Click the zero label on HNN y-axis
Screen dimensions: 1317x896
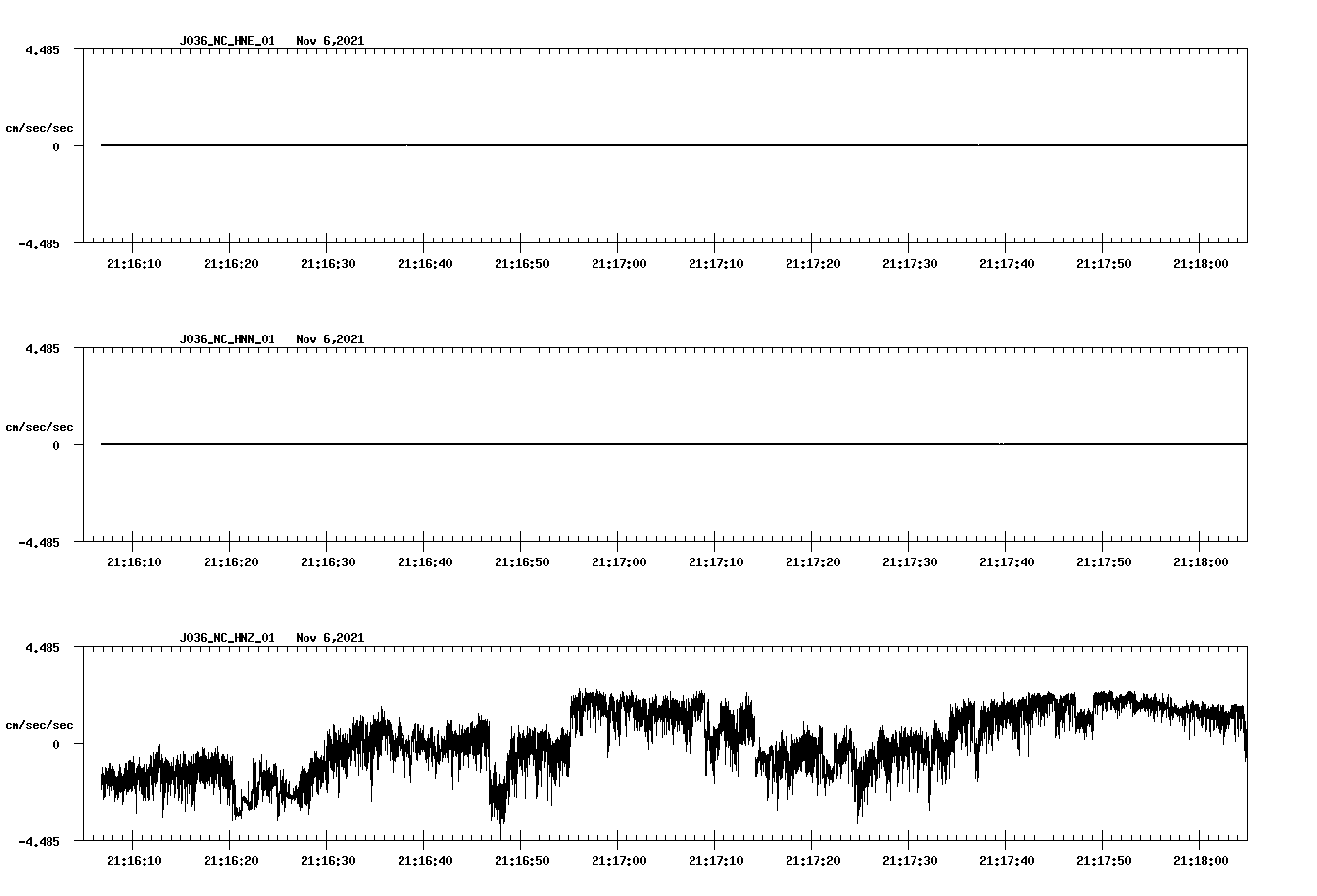tap(56, 446)
